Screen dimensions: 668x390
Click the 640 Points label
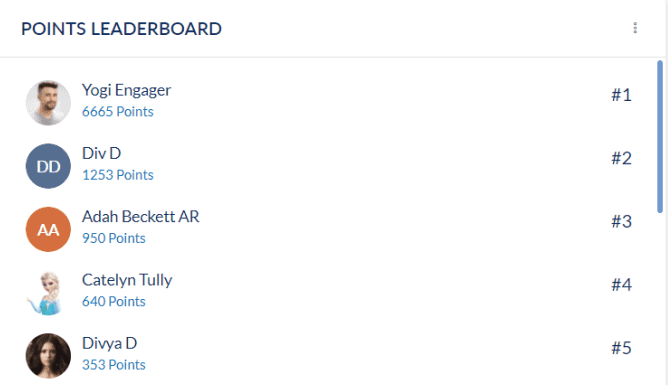pos(114,302)
